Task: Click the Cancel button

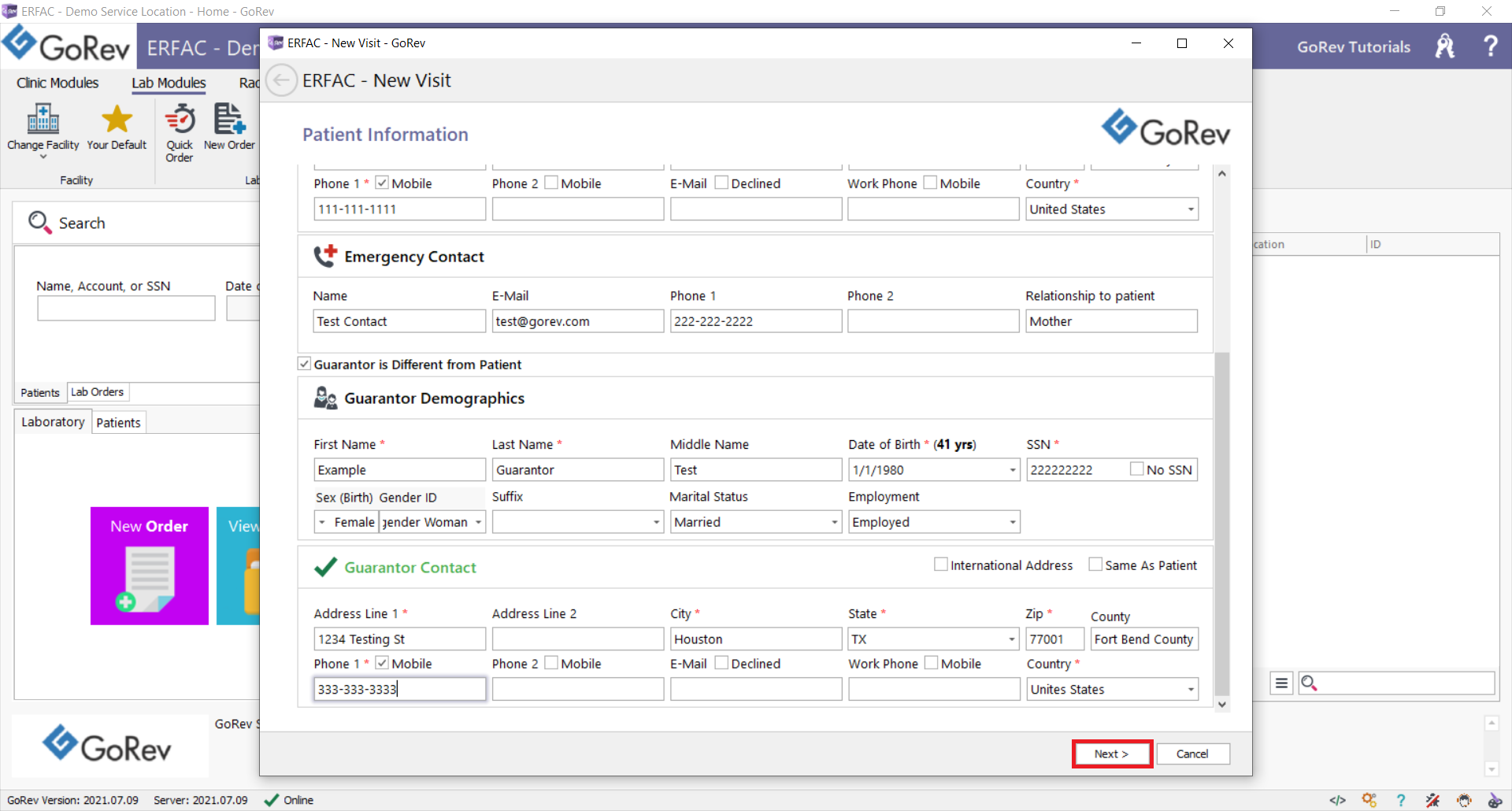Action: [1192, 754]
